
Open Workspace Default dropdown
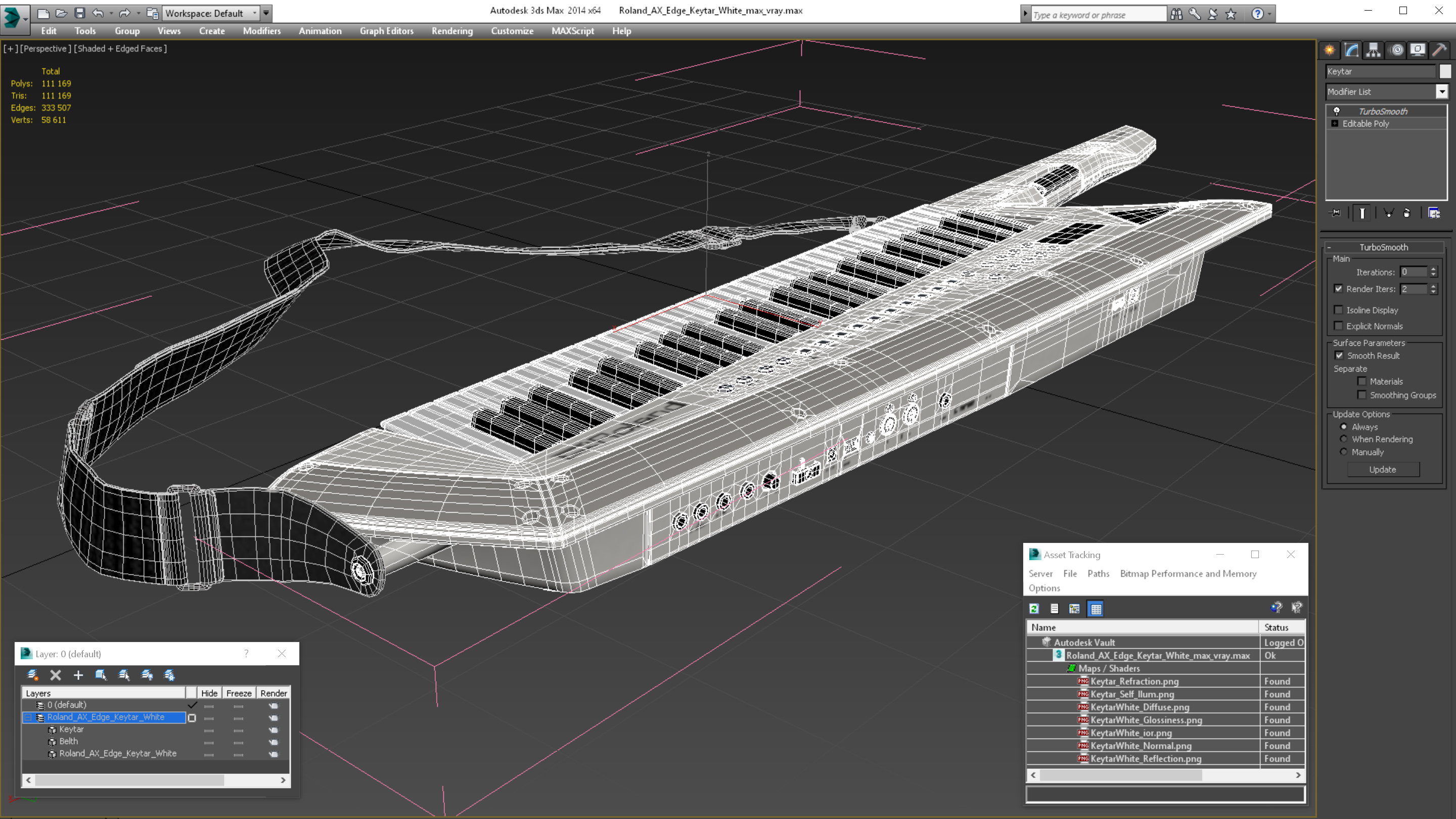coord(210,13)
